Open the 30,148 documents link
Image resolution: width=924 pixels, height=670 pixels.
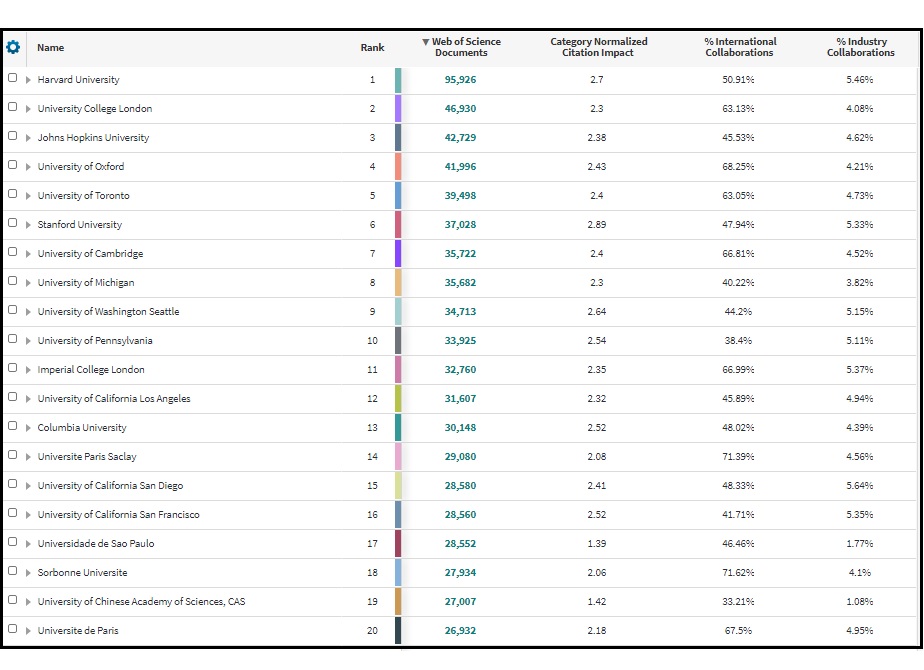click(460, 428)
